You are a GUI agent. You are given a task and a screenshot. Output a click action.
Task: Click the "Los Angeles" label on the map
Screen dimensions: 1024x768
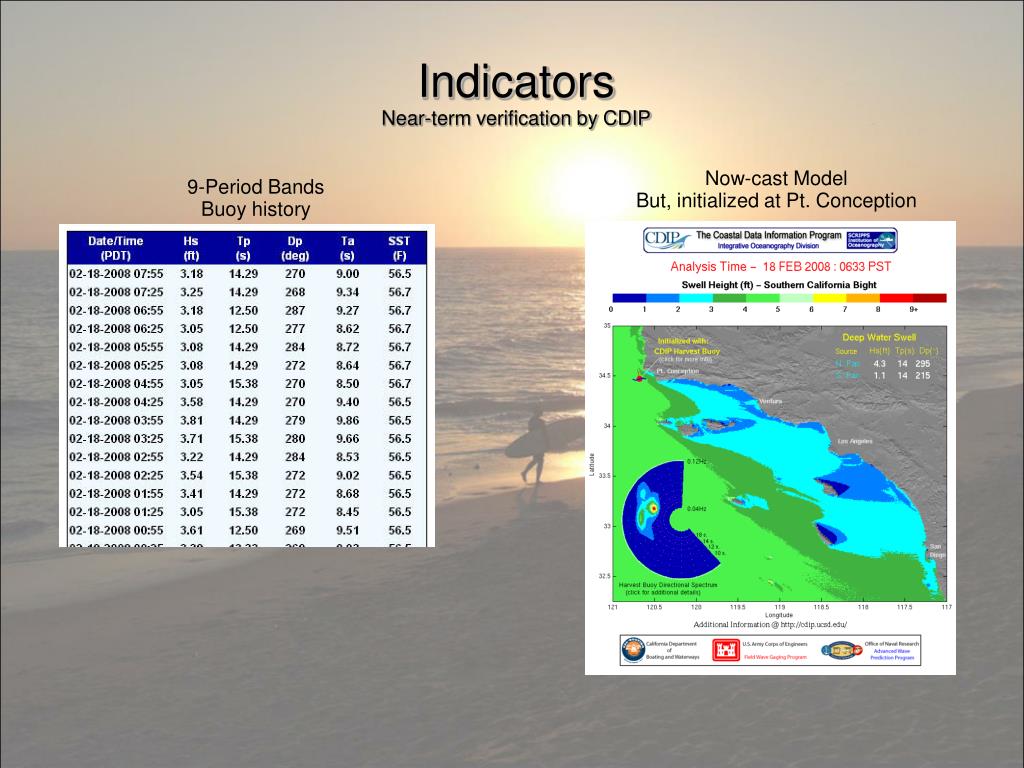(855, 441)
